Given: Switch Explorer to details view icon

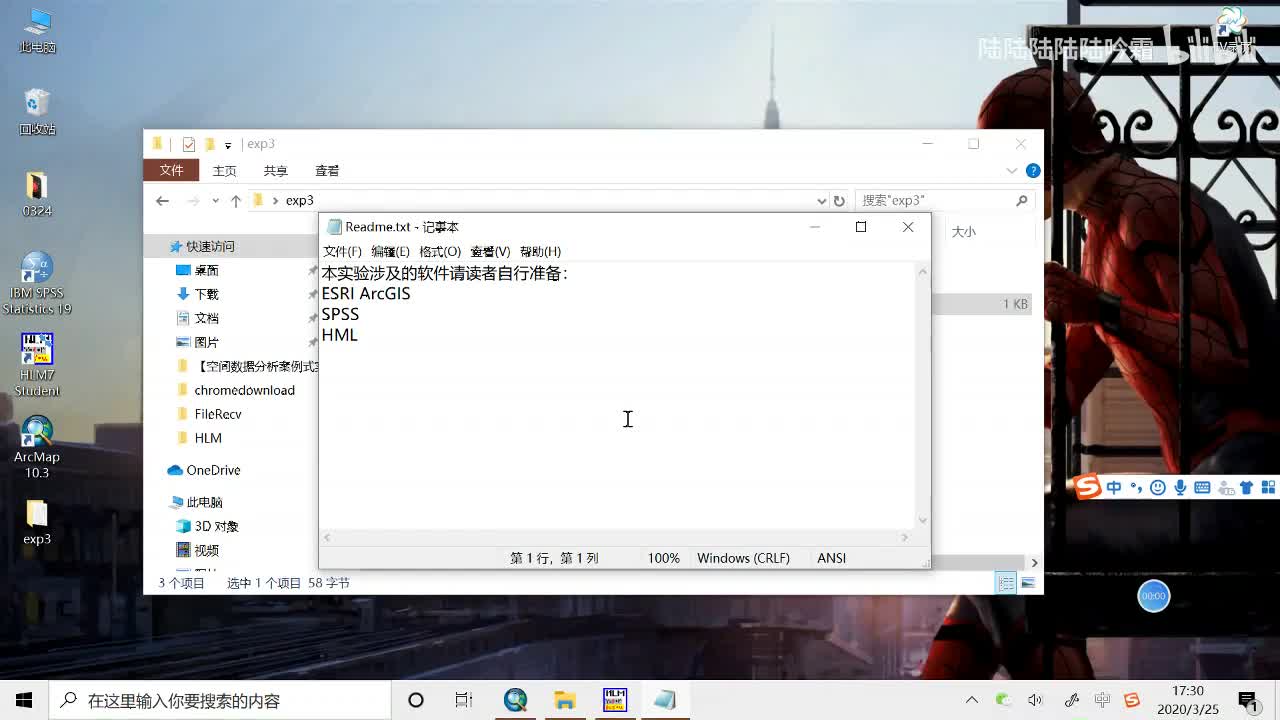Looking at the screenshot, I should click(1007, 583).
